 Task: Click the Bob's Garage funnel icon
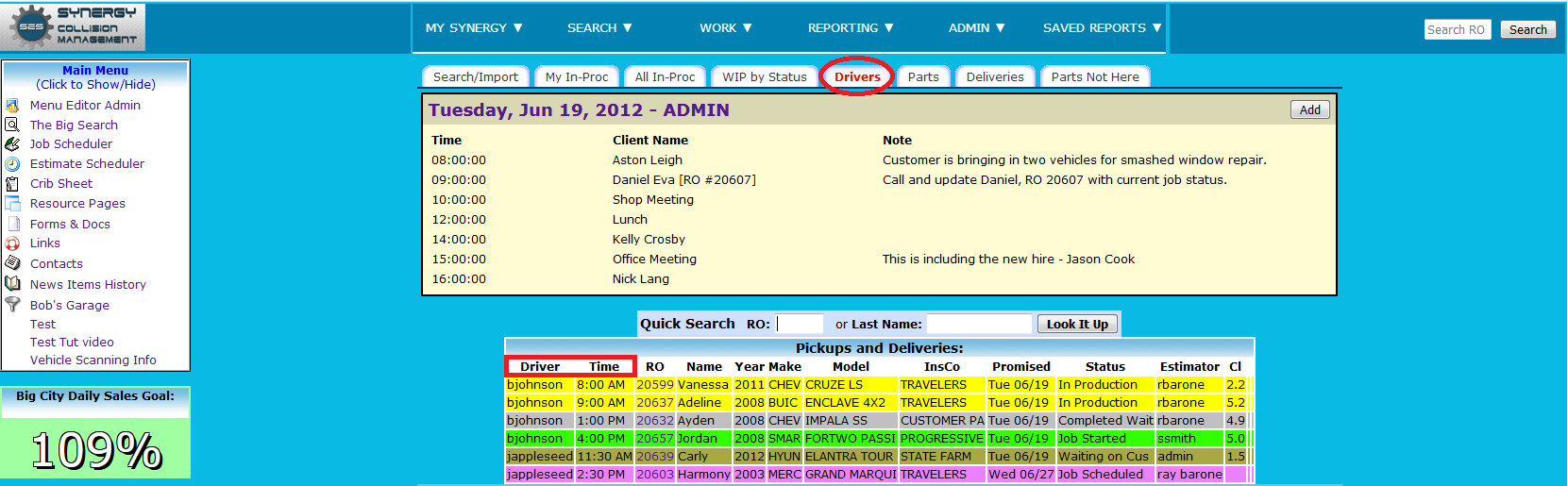(12, 305)
